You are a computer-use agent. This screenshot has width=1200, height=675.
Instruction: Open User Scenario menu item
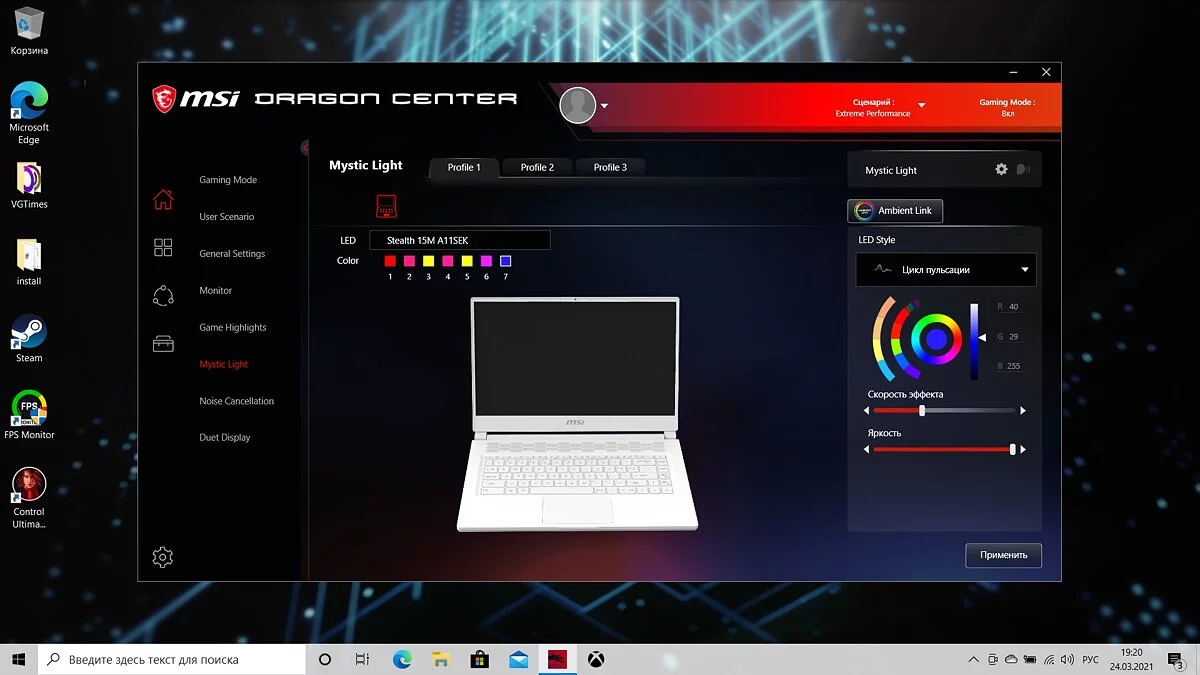[x=227, y=217]
